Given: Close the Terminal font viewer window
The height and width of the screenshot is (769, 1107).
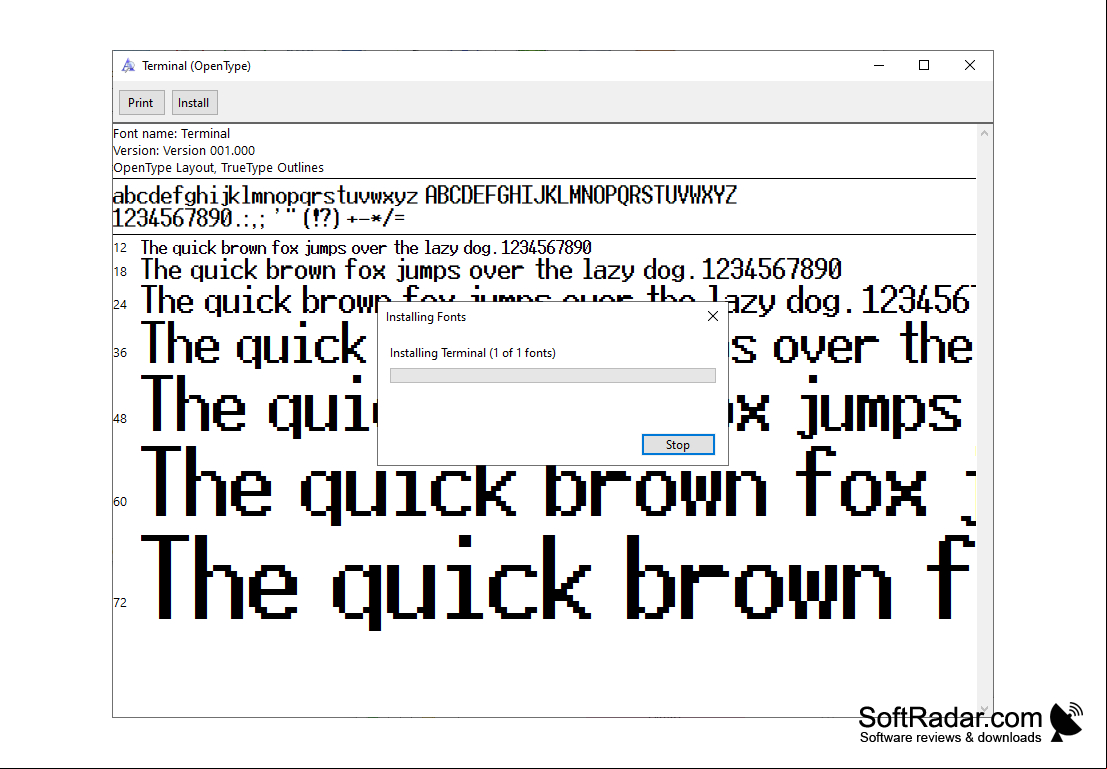Looking at the screenshot, I should 969,66.
